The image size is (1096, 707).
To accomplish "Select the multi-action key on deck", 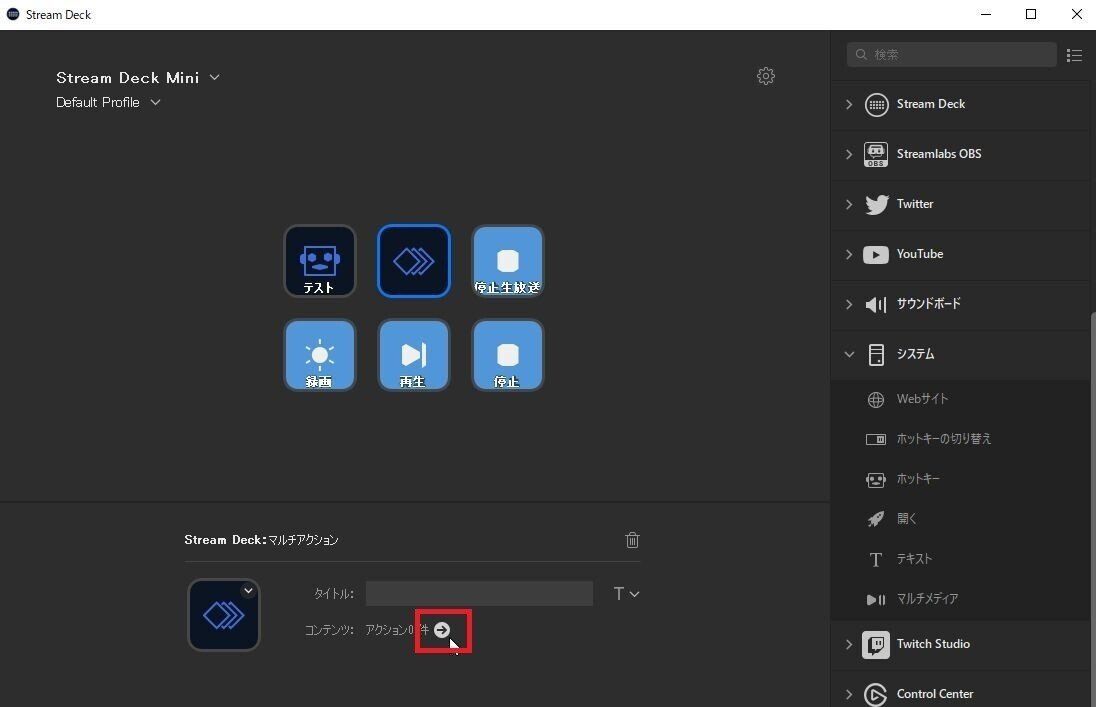I will 414,261.
